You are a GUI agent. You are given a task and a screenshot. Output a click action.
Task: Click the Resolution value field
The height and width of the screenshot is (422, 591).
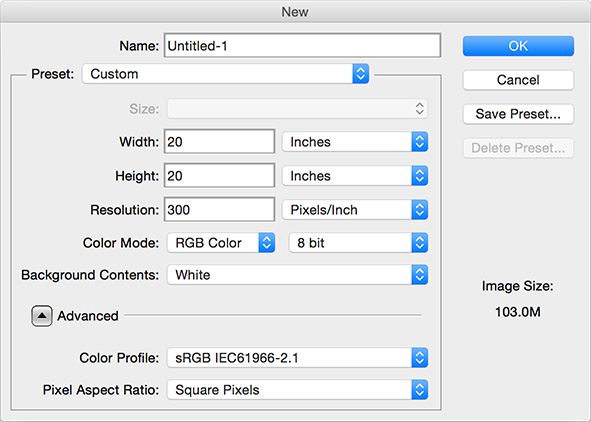[x=219, y=209]
